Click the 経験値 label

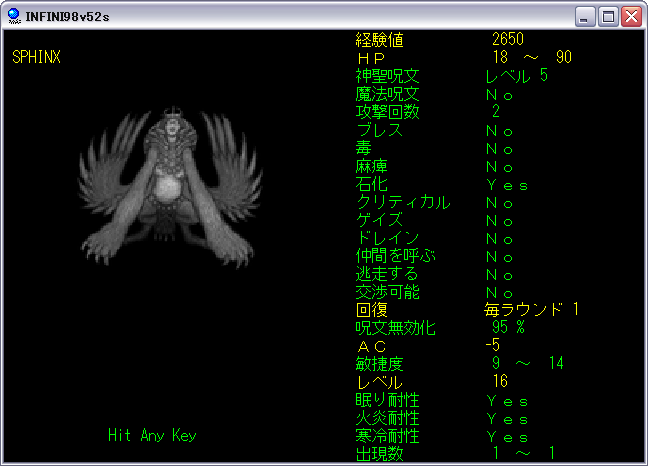[x=379, y=40]
